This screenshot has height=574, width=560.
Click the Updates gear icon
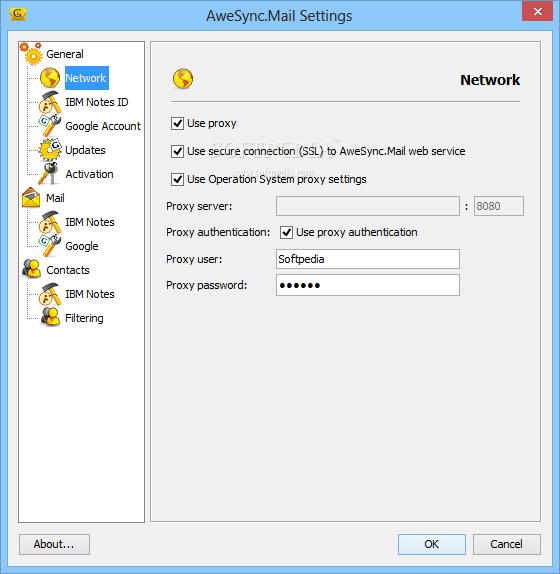[x=50, y=150]
